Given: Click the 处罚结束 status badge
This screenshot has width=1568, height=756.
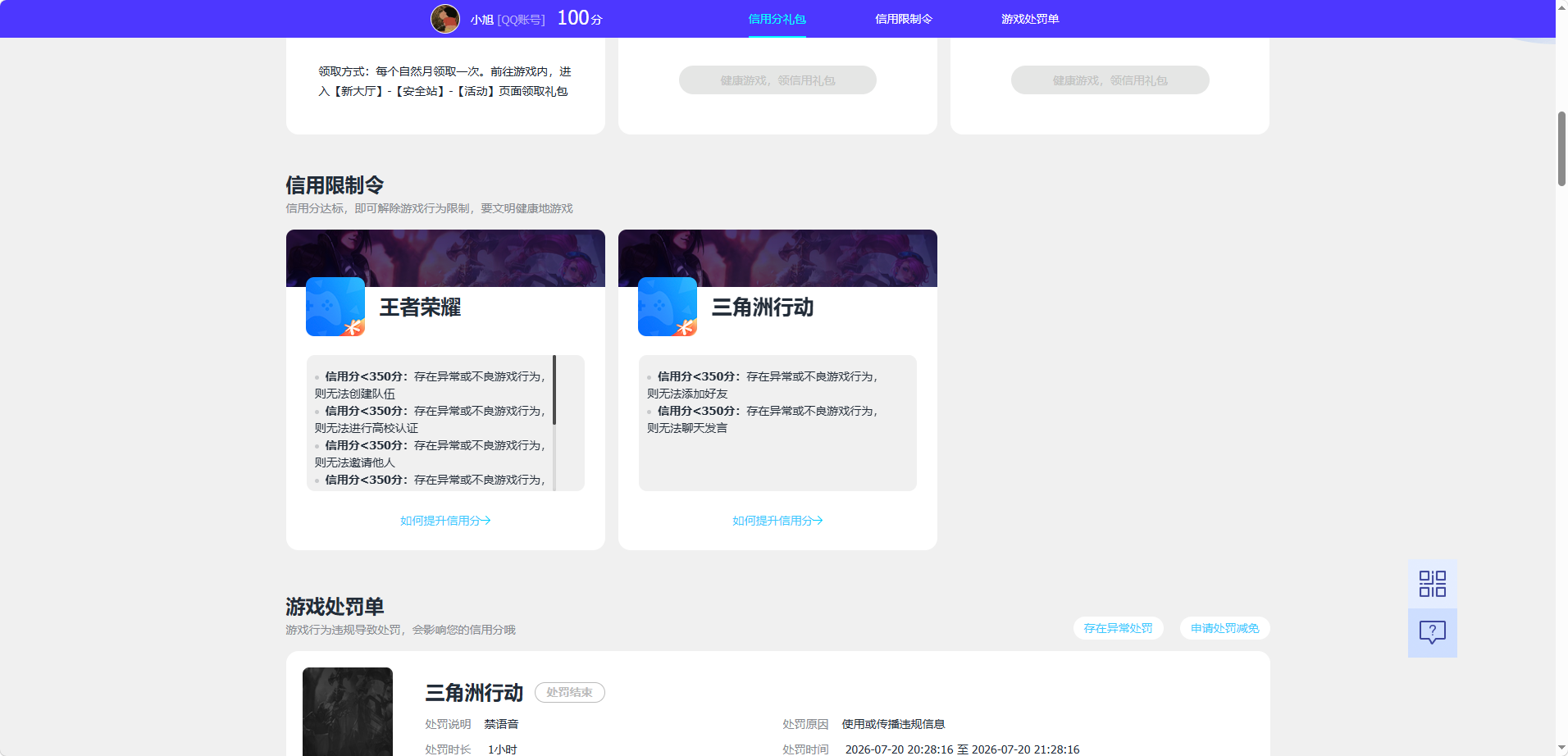Looking at the screenshot, I should pyautogui.click(x=569, y=692).
